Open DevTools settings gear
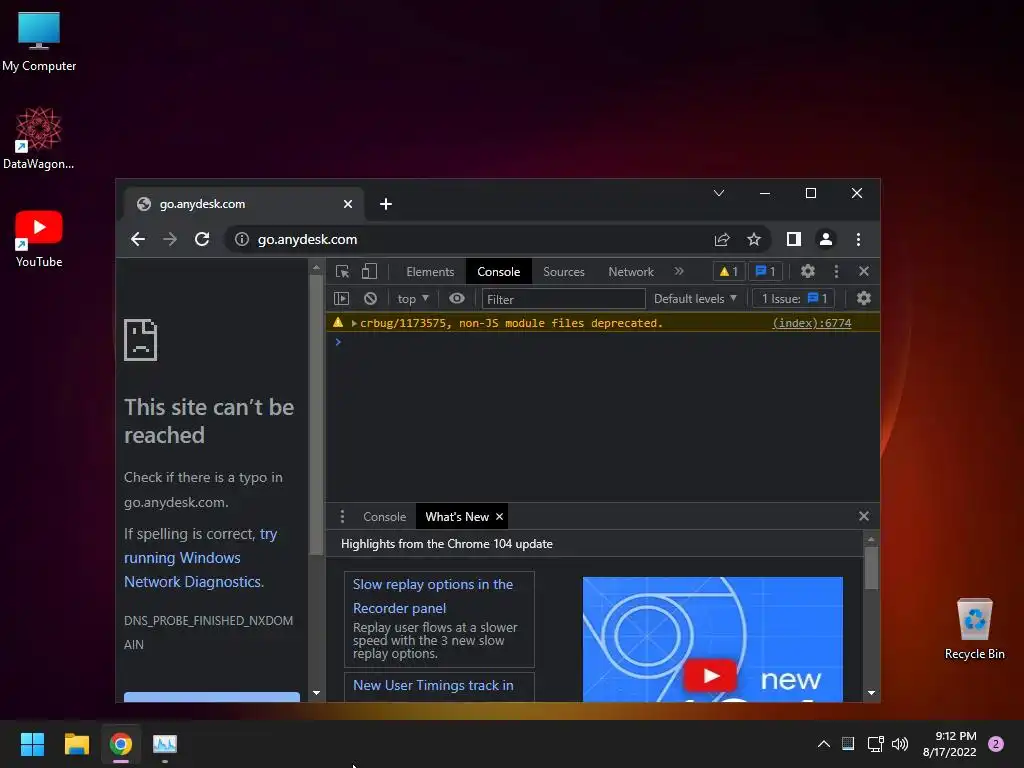This screenshot has height=768, width=1024. coord(808,271)
